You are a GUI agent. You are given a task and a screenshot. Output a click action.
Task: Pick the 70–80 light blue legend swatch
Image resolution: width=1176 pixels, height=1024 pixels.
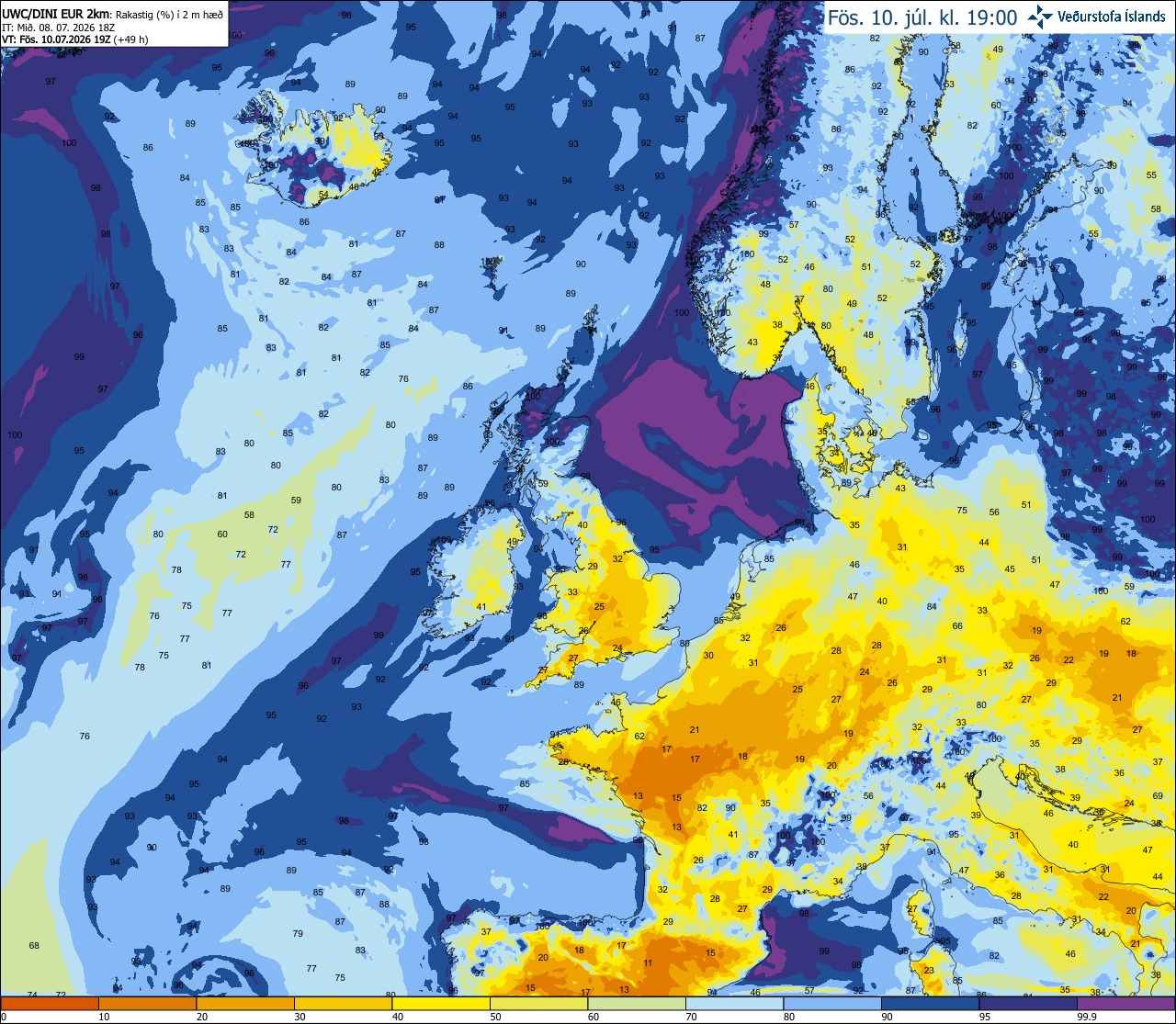tap(734, 1003)
